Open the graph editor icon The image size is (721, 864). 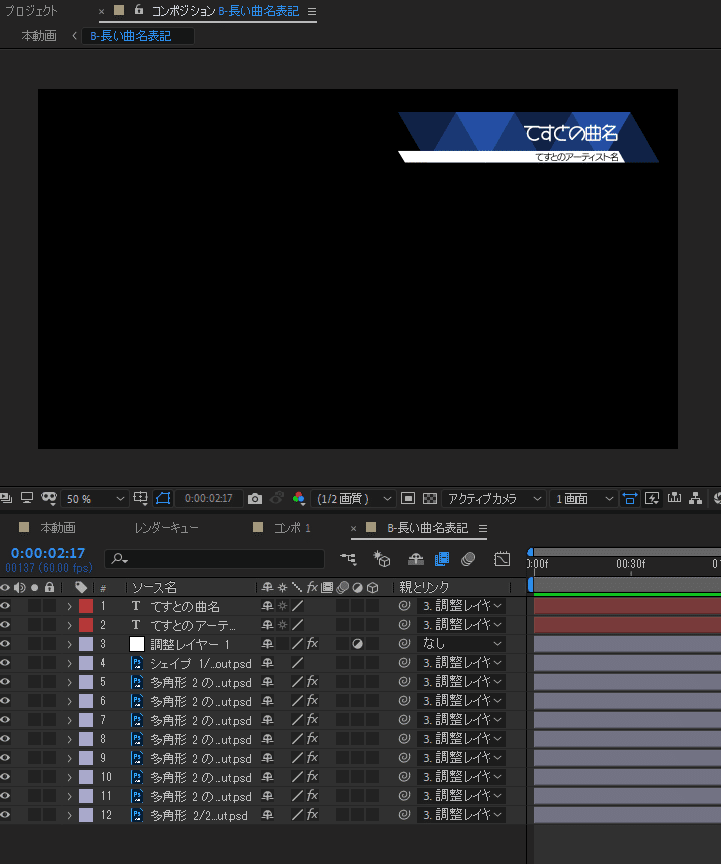pos(502,559)
